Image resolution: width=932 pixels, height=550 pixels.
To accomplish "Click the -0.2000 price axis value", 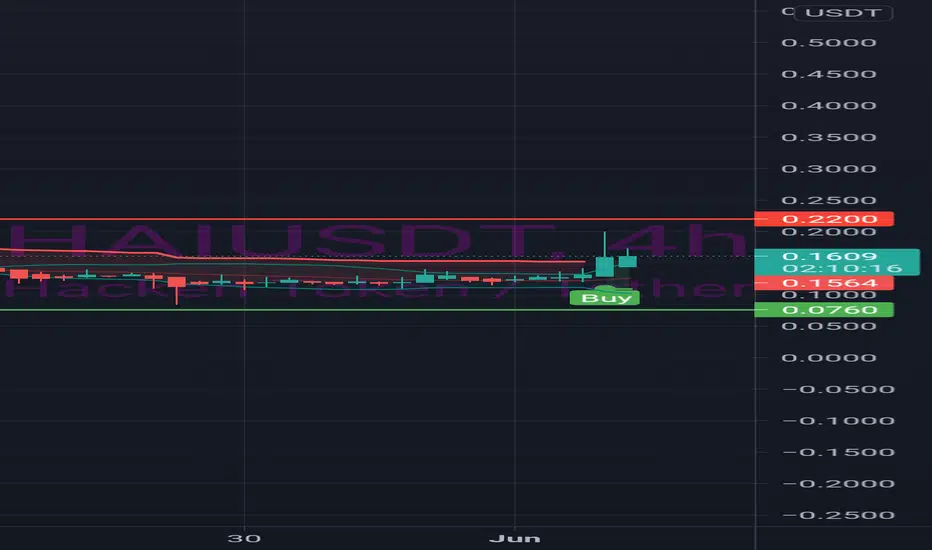I will (838, 484).
